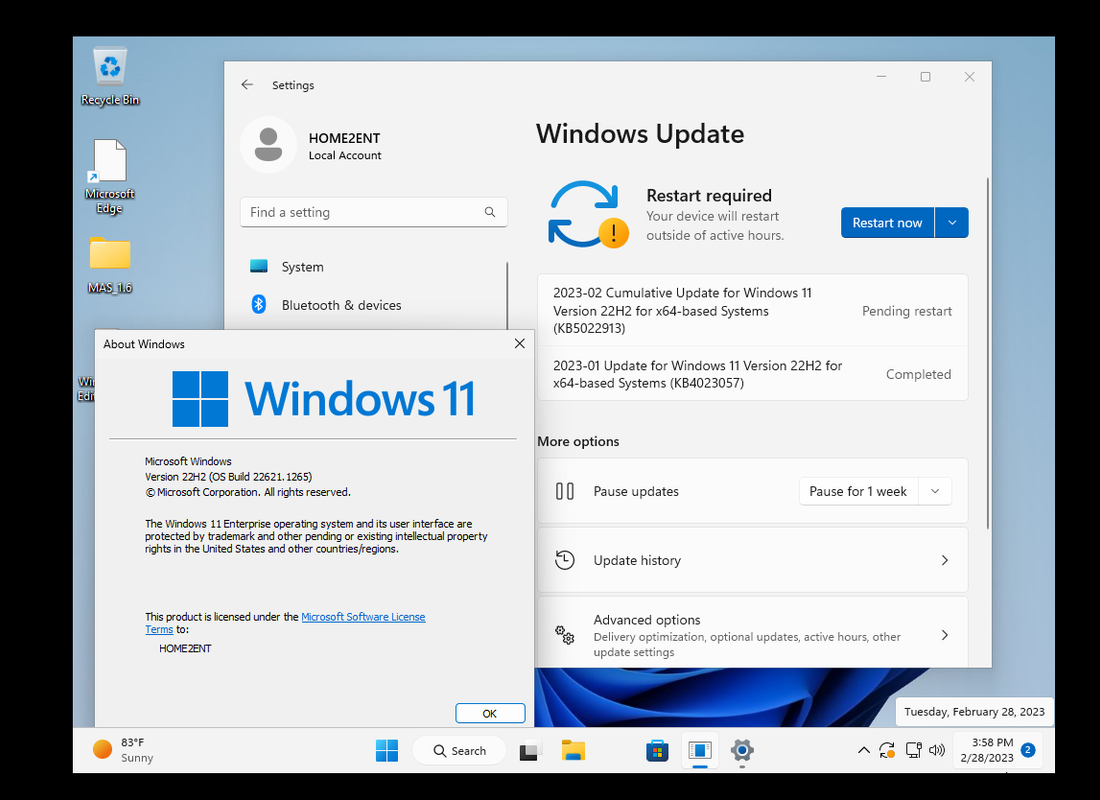Open File Explorer from the taskbar
1100x800 pixels.
573,750
